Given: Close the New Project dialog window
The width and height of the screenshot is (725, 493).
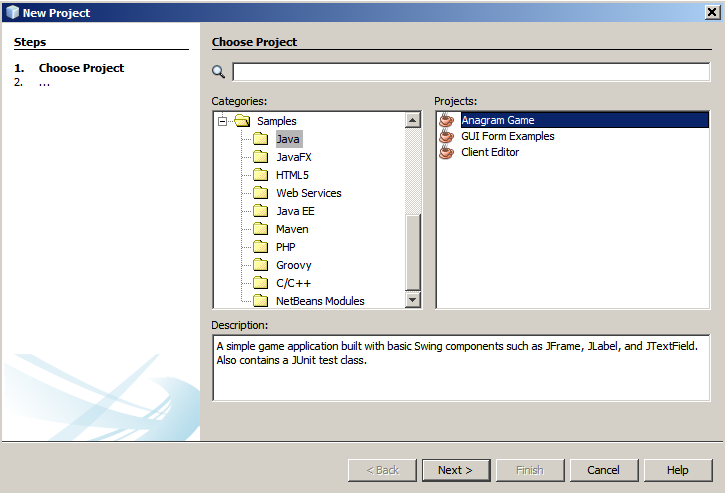Looking at the screenshot, I should [711, 12].
